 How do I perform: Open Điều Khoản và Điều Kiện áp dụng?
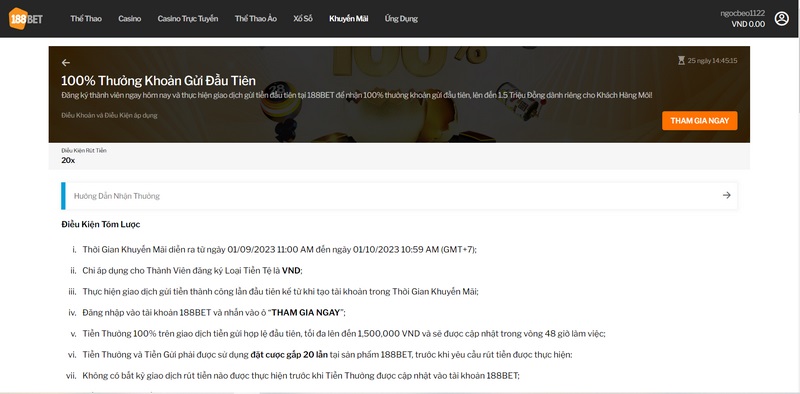(x=109, y=115)
